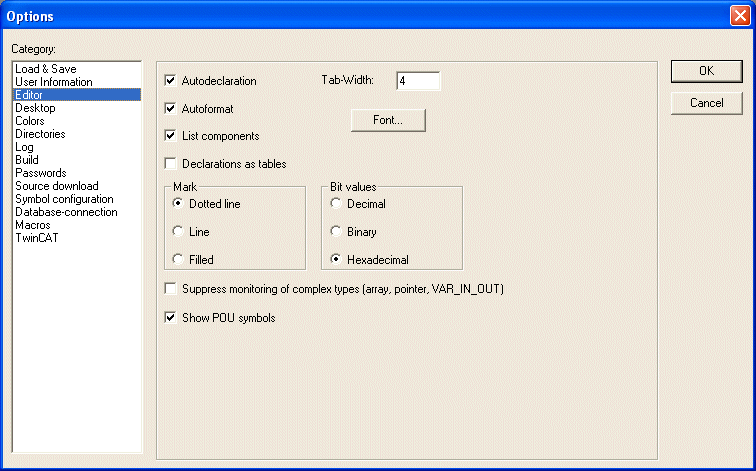Viewport: 756px width, 471px height.
Task: Enable Suppress monitoring of complex types
Action: click(x=171, y=289)
